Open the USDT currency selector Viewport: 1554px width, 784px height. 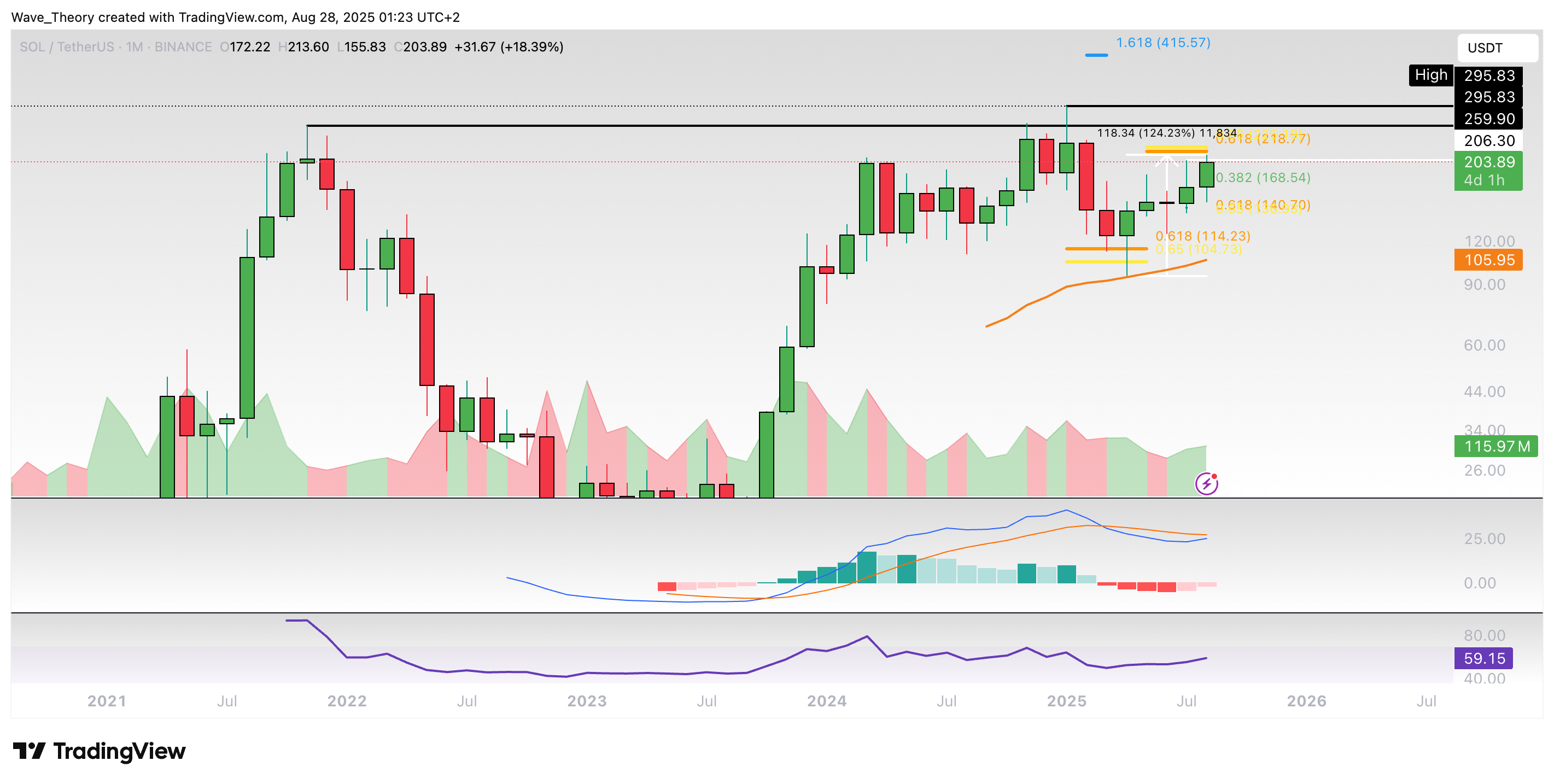tap(1496, 48)
